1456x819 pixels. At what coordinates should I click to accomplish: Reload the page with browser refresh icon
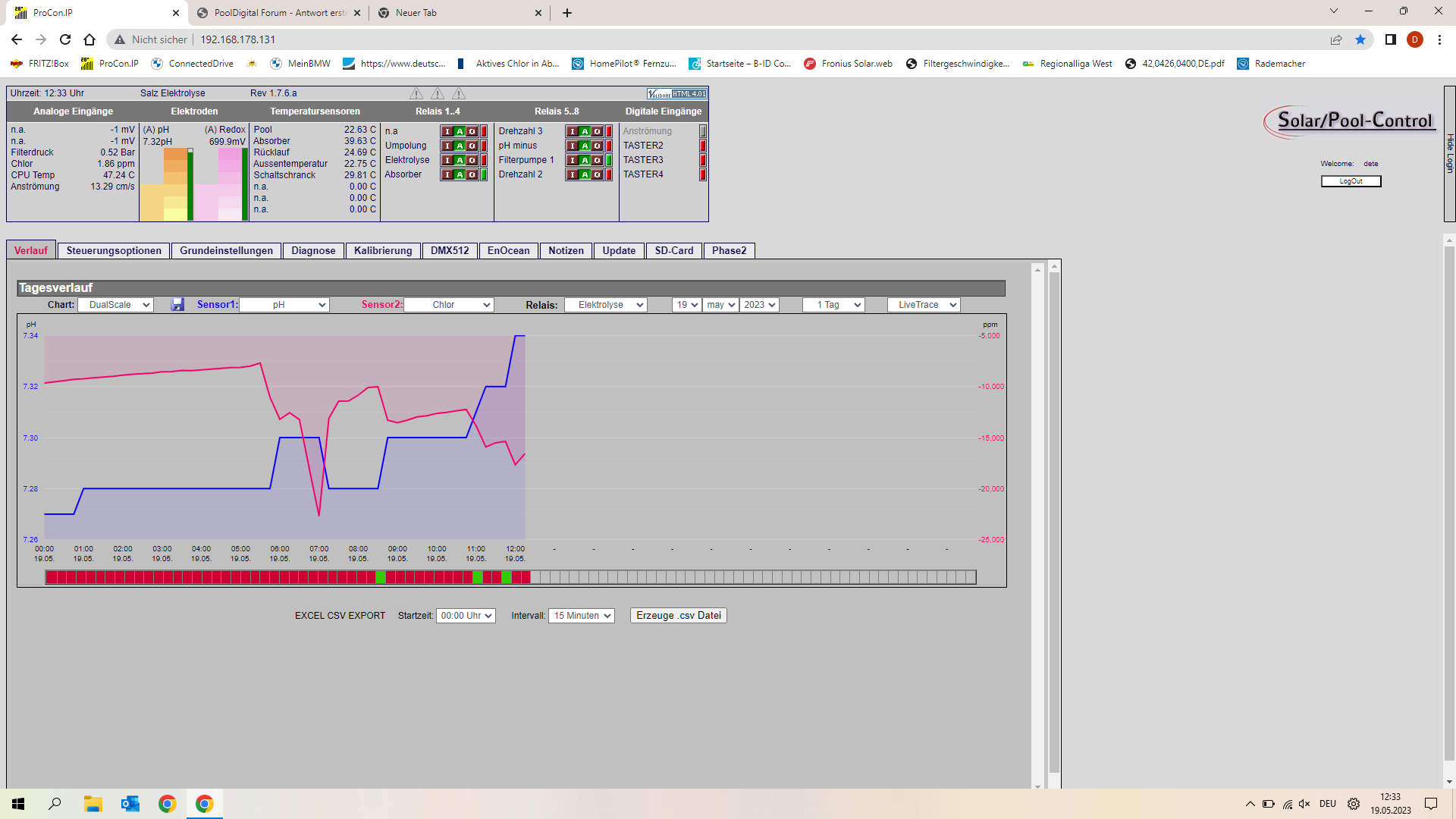(x=65, y=39)
